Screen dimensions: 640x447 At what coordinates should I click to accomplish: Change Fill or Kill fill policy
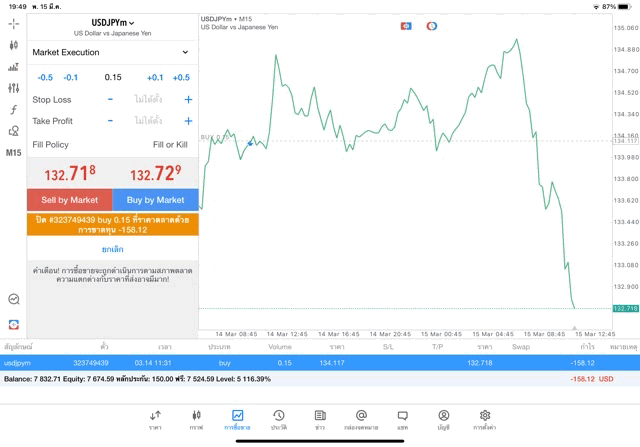click(170, 145)
